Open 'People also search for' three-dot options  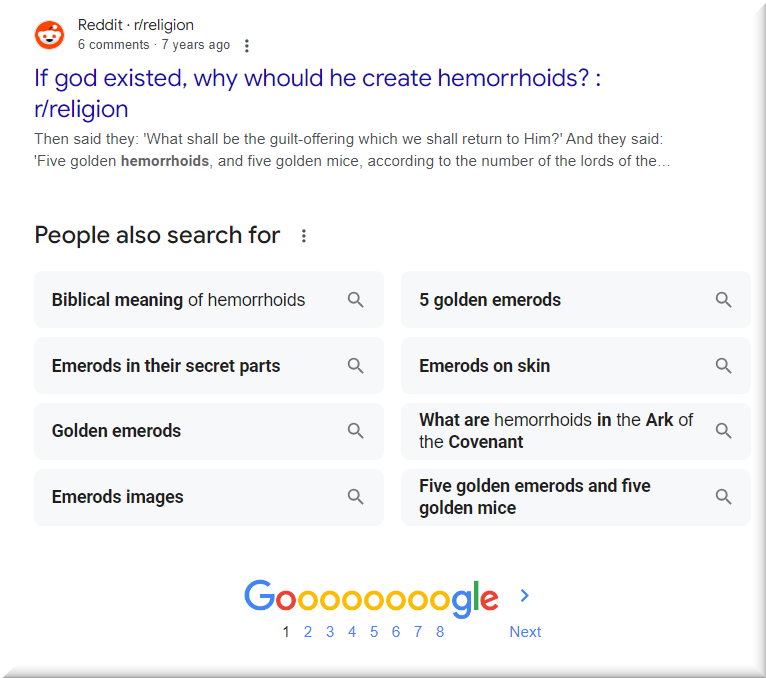point(304,236)
